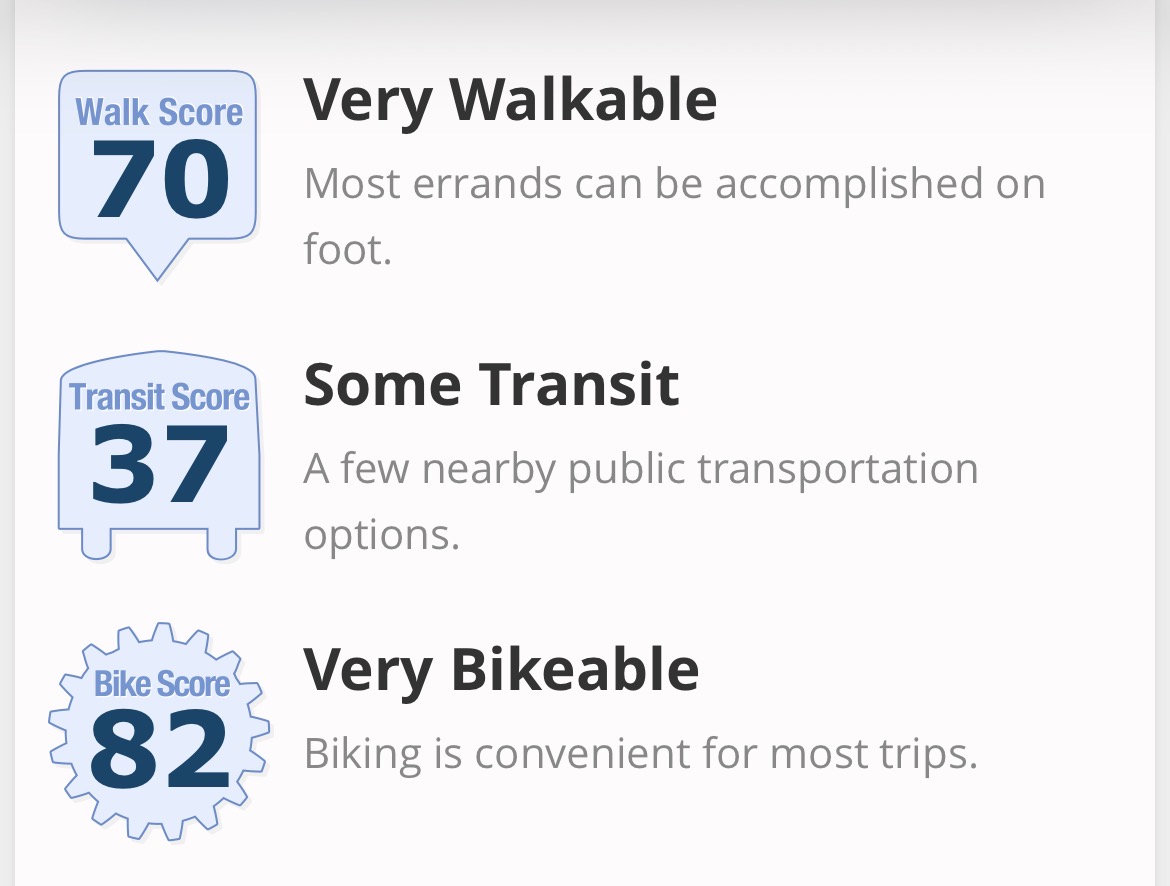
Task: Click the right wheel of the bus badge
Action: (x=222, y=543)
